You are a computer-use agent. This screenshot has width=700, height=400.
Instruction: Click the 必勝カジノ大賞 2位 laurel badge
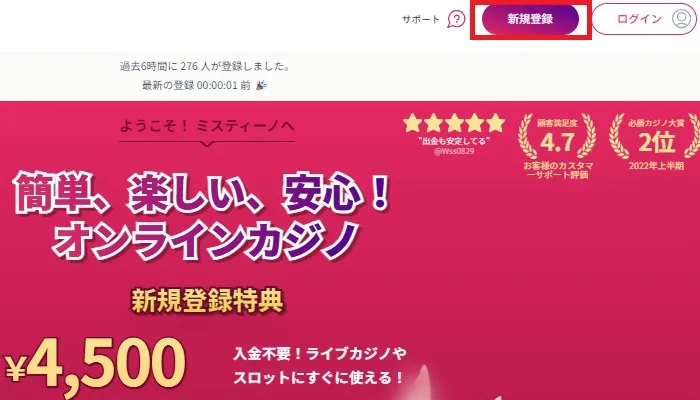pos(656,136)
